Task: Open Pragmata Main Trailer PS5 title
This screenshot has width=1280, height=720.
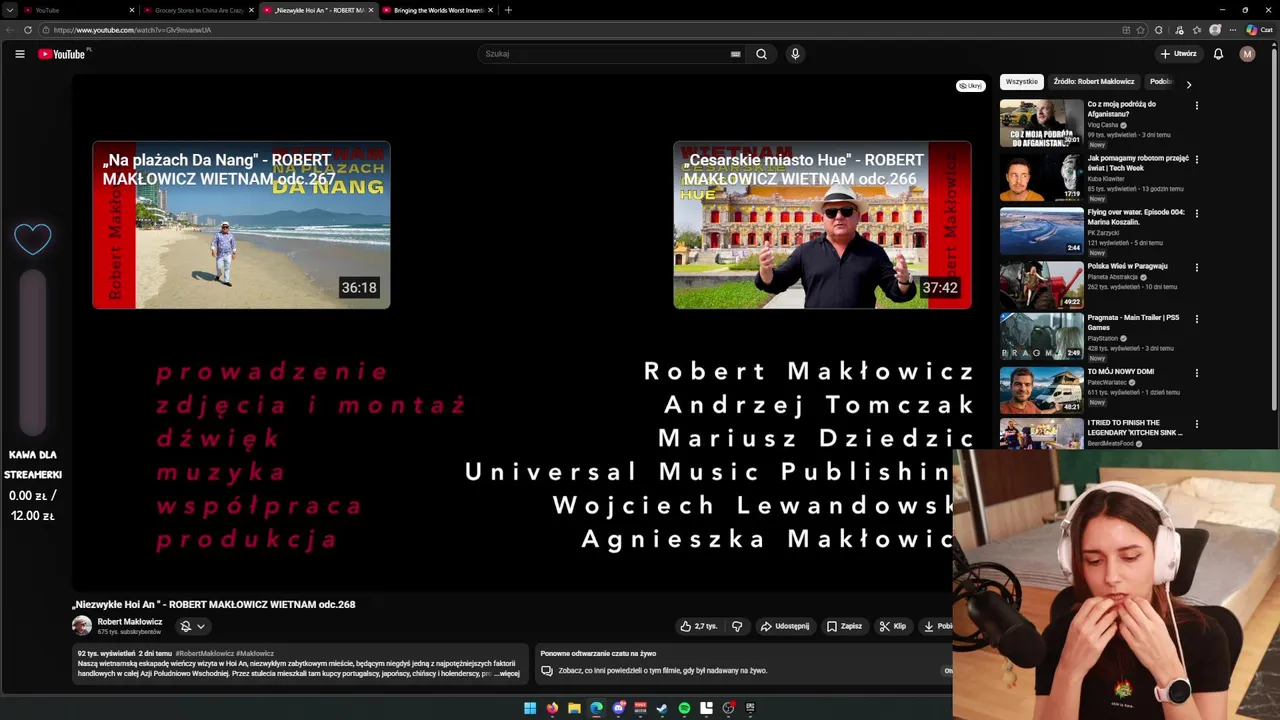Action: click(x=1133, y=322)
